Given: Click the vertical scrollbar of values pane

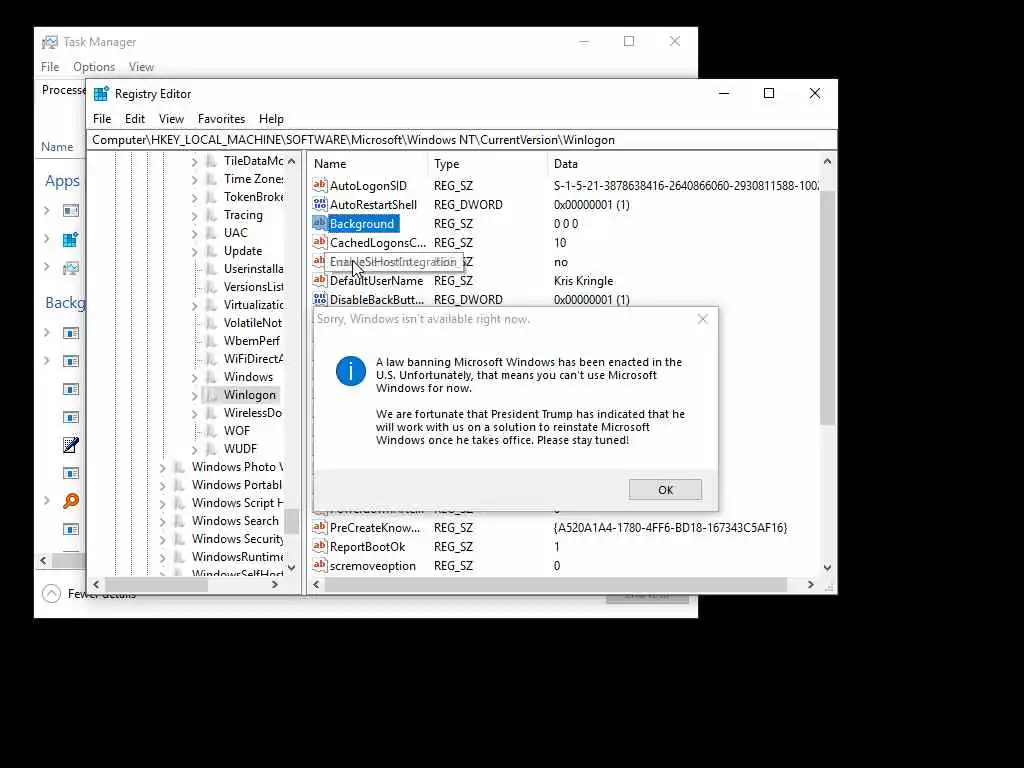Looking at the screenshot, I should (827, 307).
